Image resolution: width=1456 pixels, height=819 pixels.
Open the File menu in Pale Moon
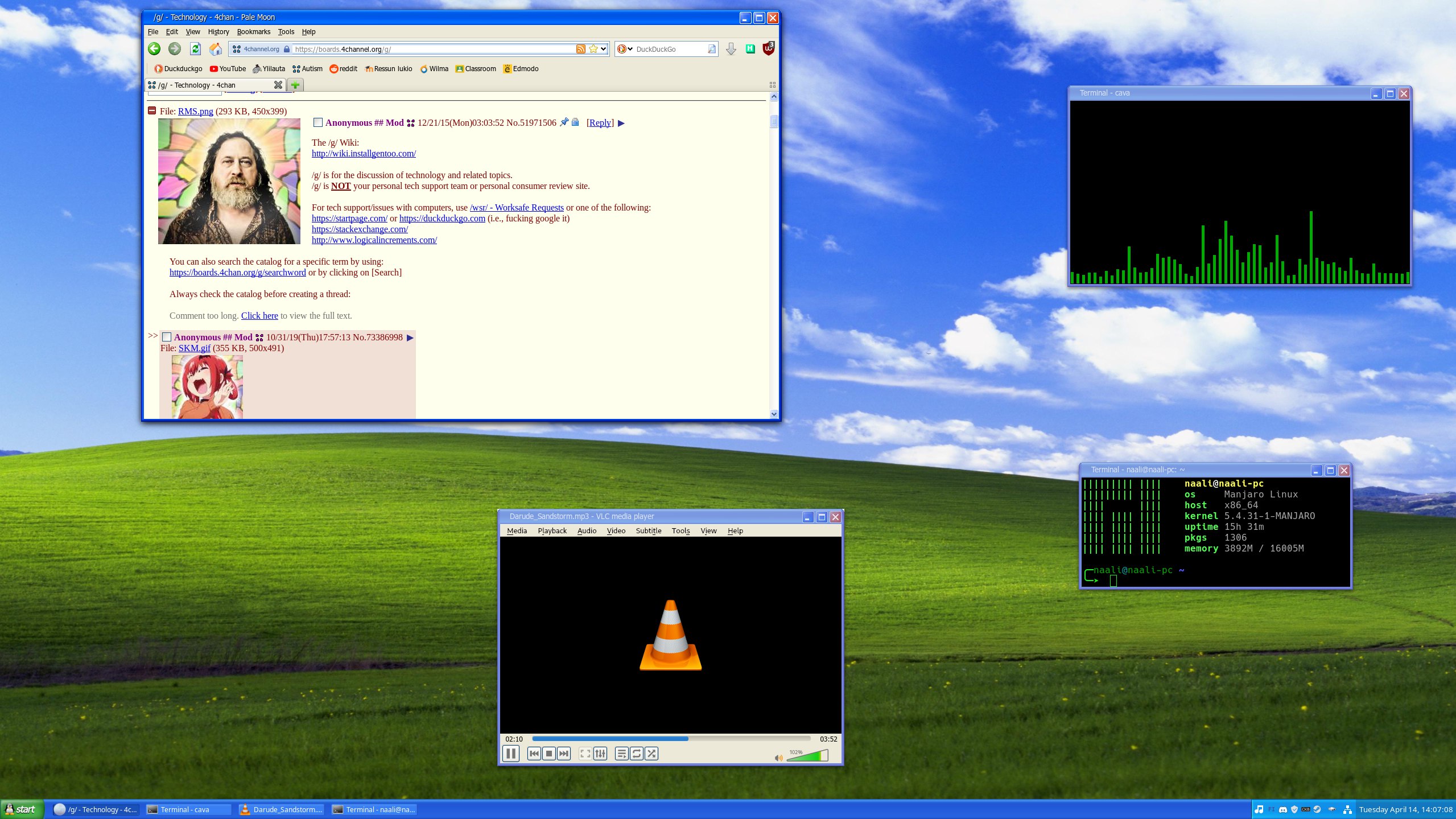click(152, 32)
